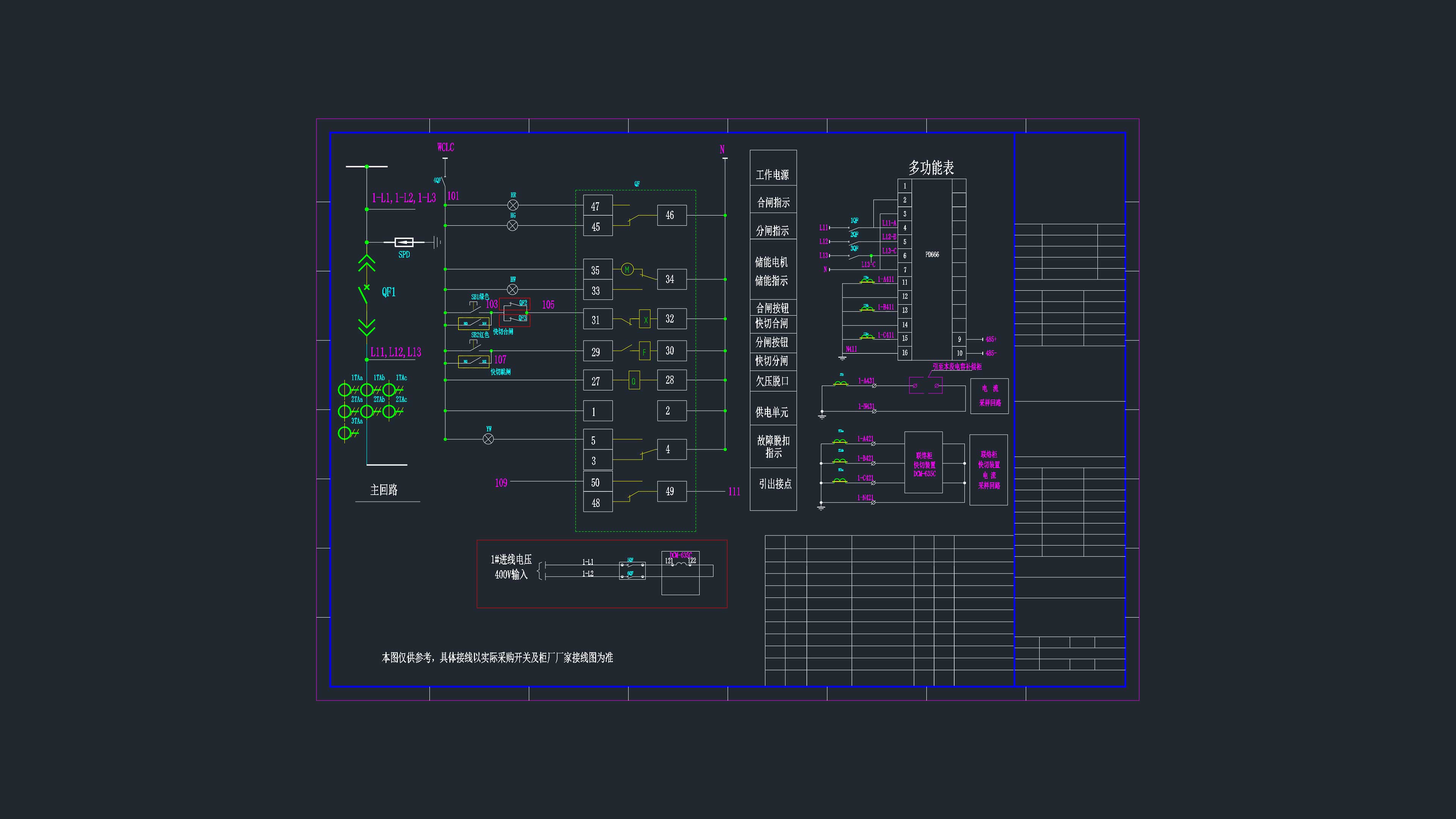1456x819 pixels.
Task: Click the 3TAa current transformer circle
Action: [x=344, y=433]
